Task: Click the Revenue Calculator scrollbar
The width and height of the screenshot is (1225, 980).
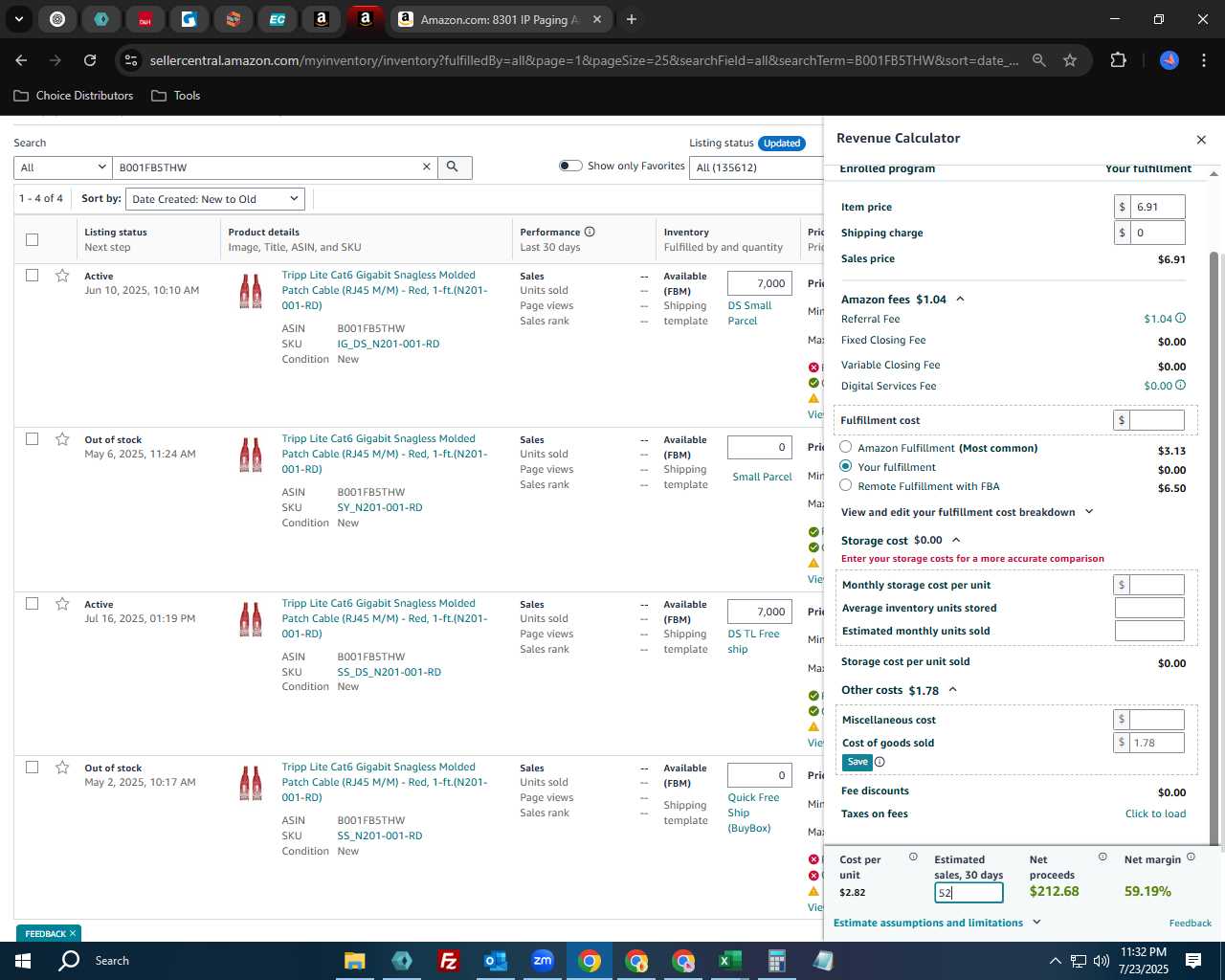Action: pyautogui.click(x=1215, y=548)
